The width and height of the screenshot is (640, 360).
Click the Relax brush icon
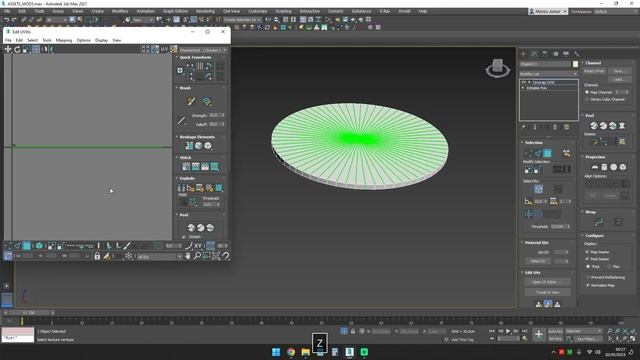[x=207, y=101]
